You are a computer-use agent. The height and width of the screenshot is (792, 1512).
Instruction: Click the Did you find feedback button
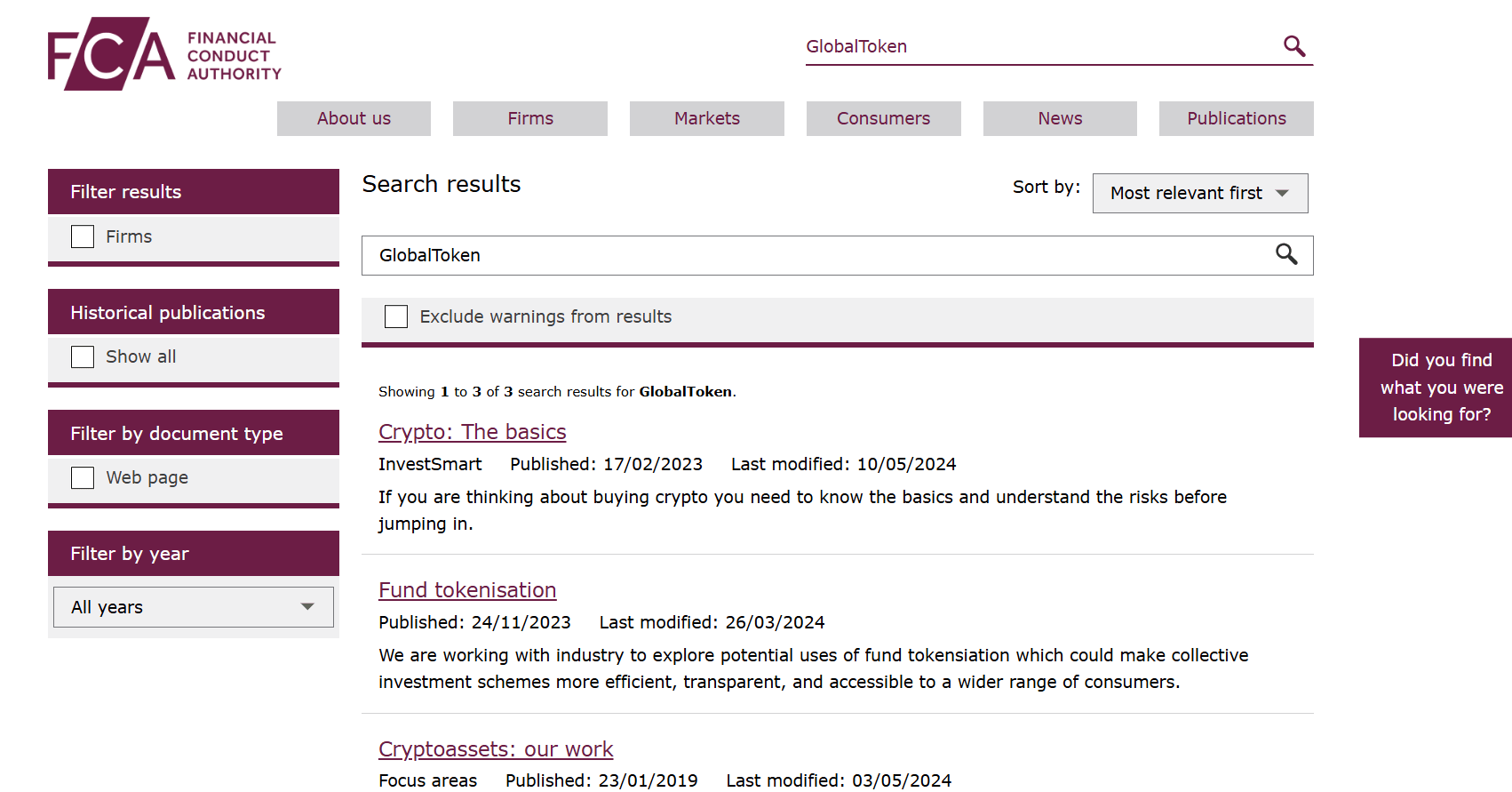point(1436,388)
